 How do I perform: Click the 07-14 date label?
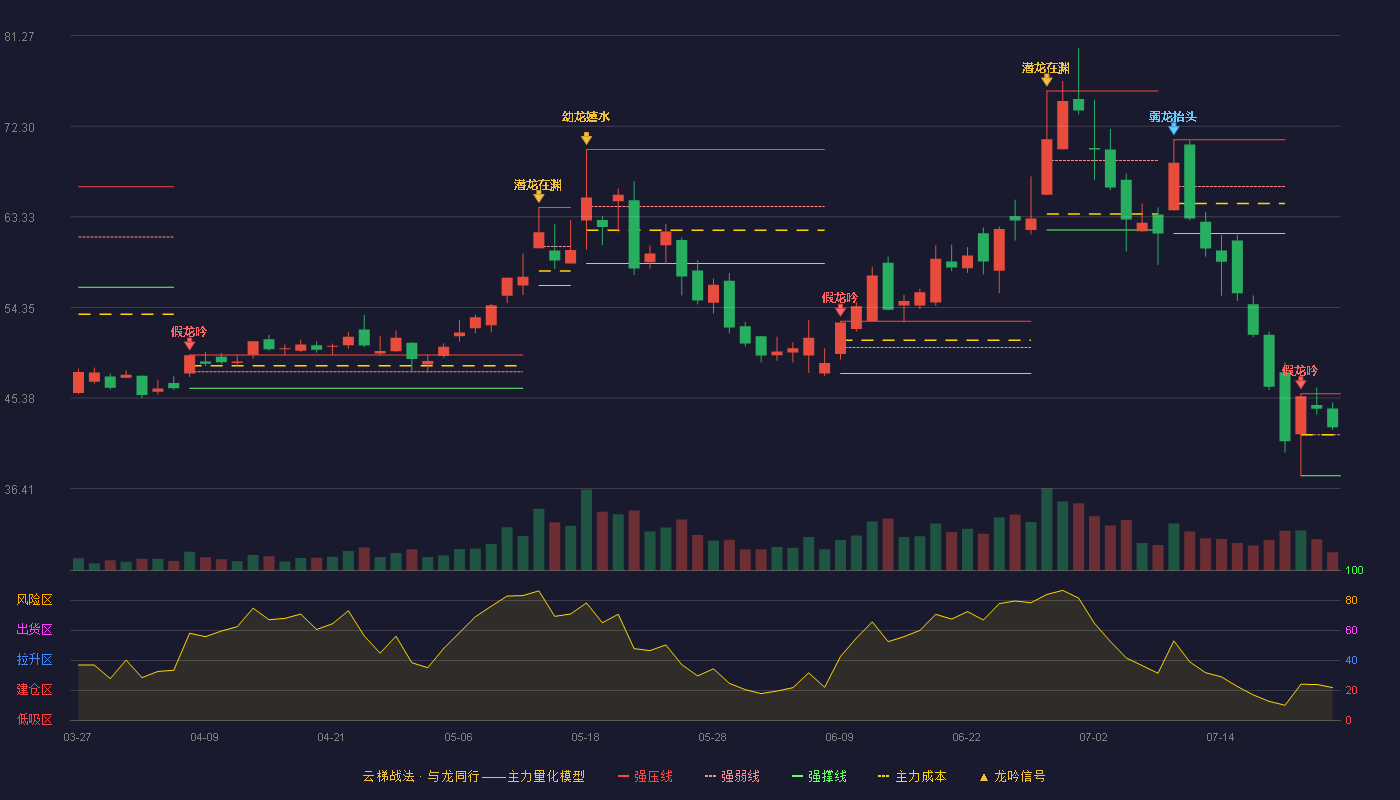click(x=1220, y=737)
